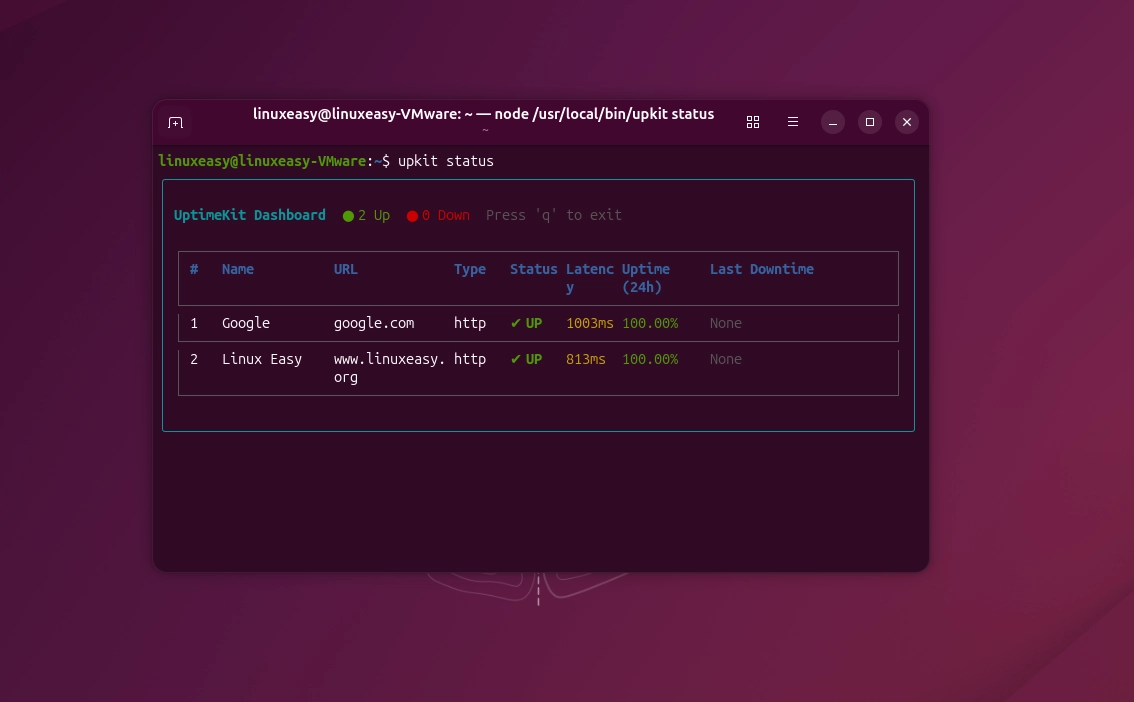
Task: Click the UP checkmark for Linux Easy
Action: coord(526,359)
